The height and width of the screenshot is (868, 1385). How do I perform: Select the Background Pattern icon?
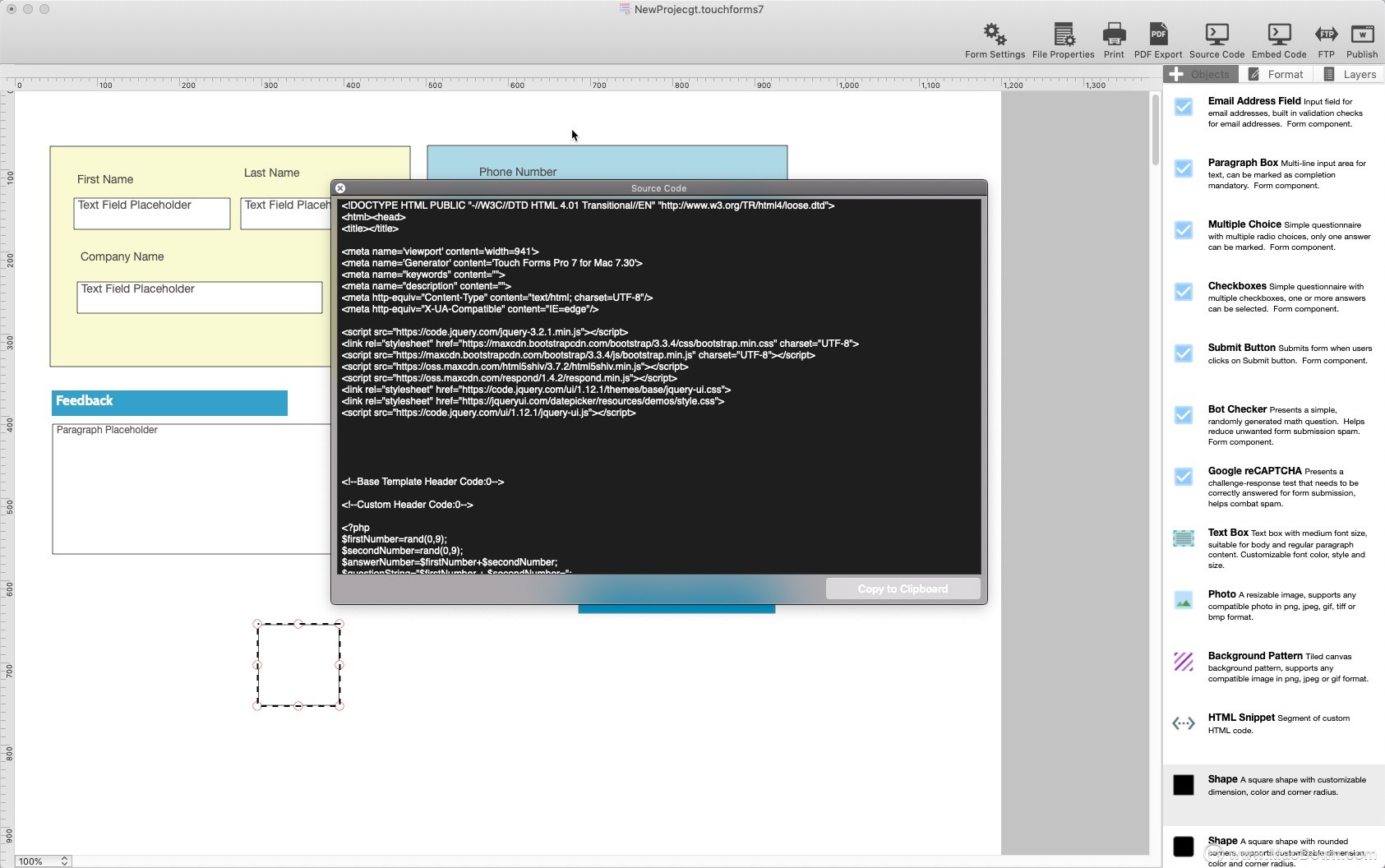pyautogui.click(x=1184, y=662)
